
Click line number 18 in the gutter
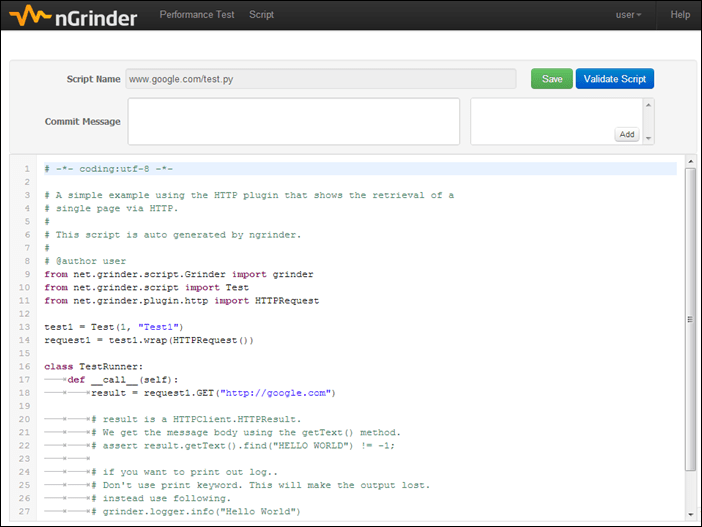(x=24, y=393)
